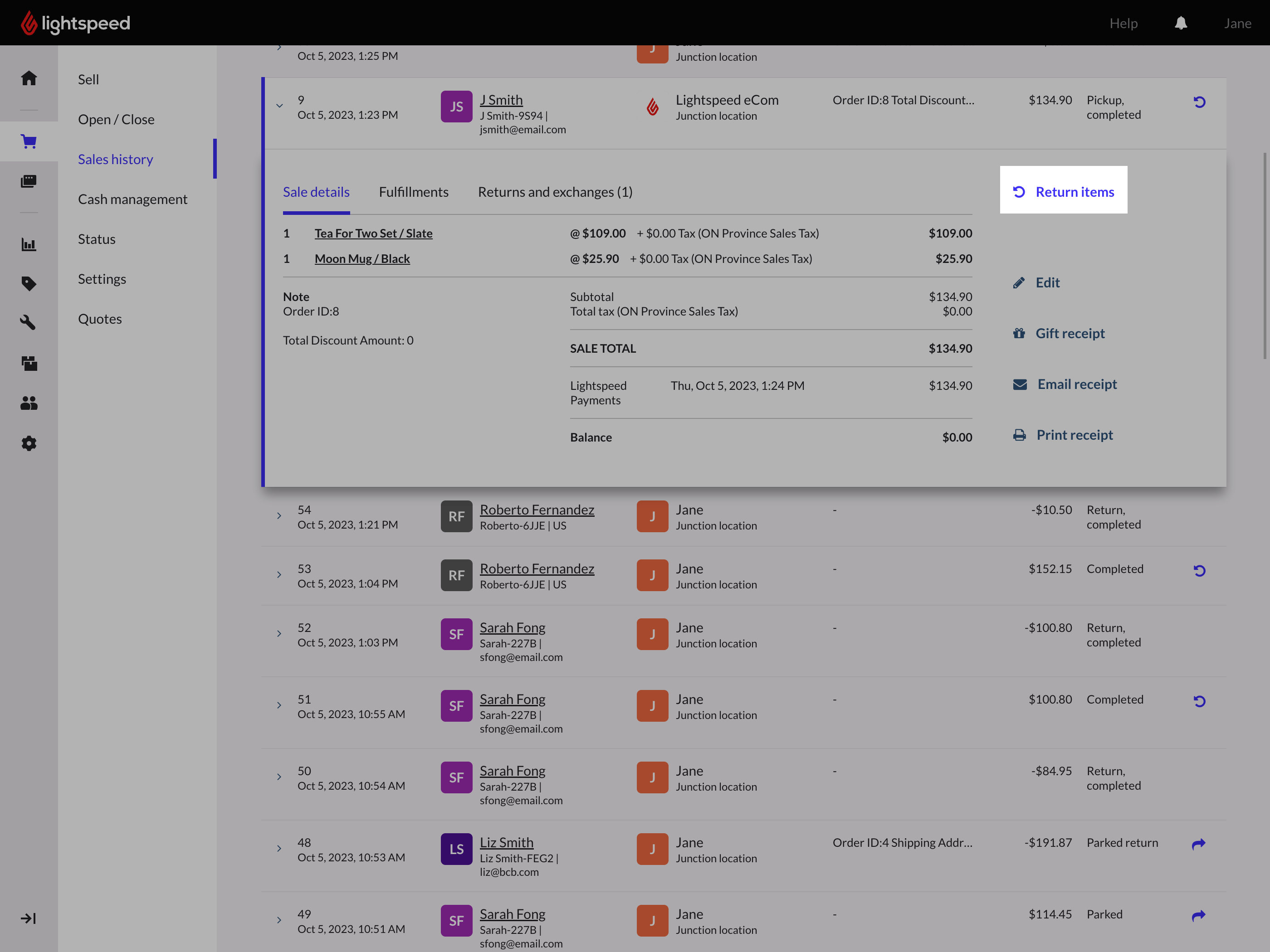Screen dimensions: 1270x952
Task: Collapse the expanded sale 9 row
Action: (279, 106)
